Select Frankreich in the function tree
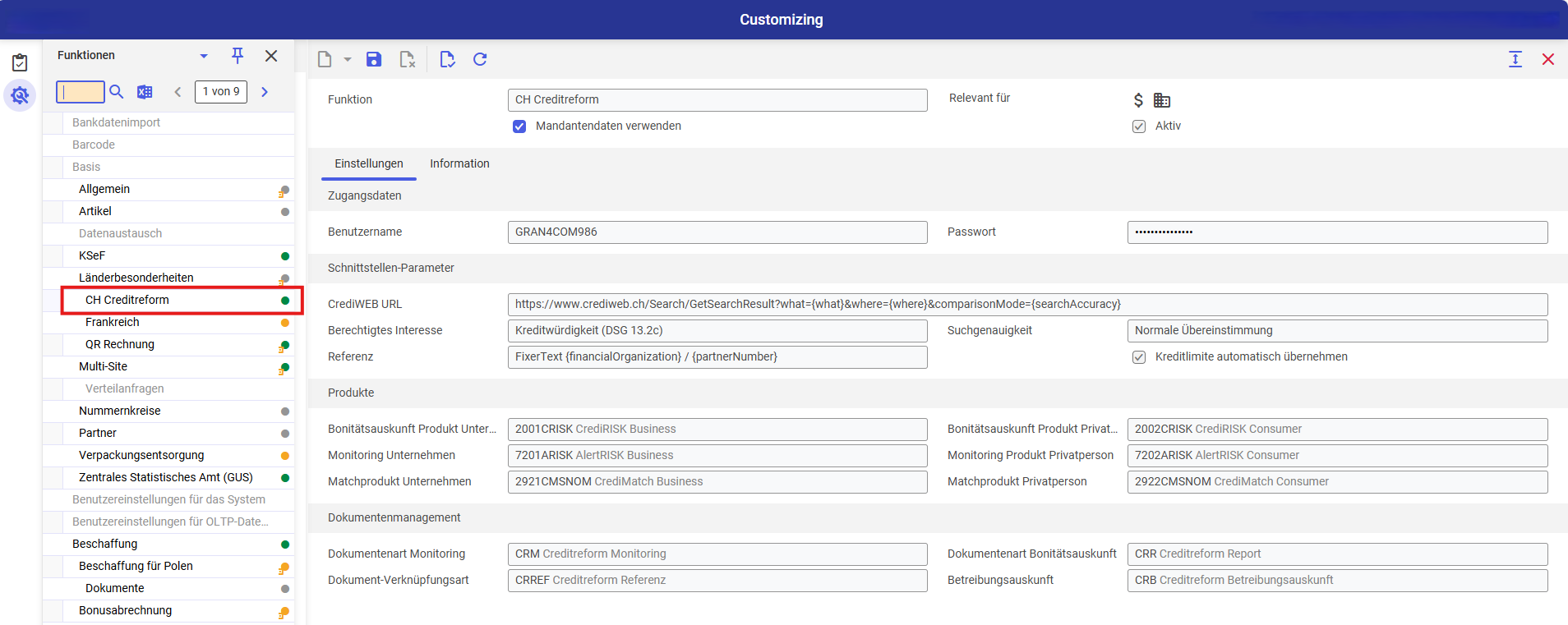1568x625 pixels. [113, 322]
